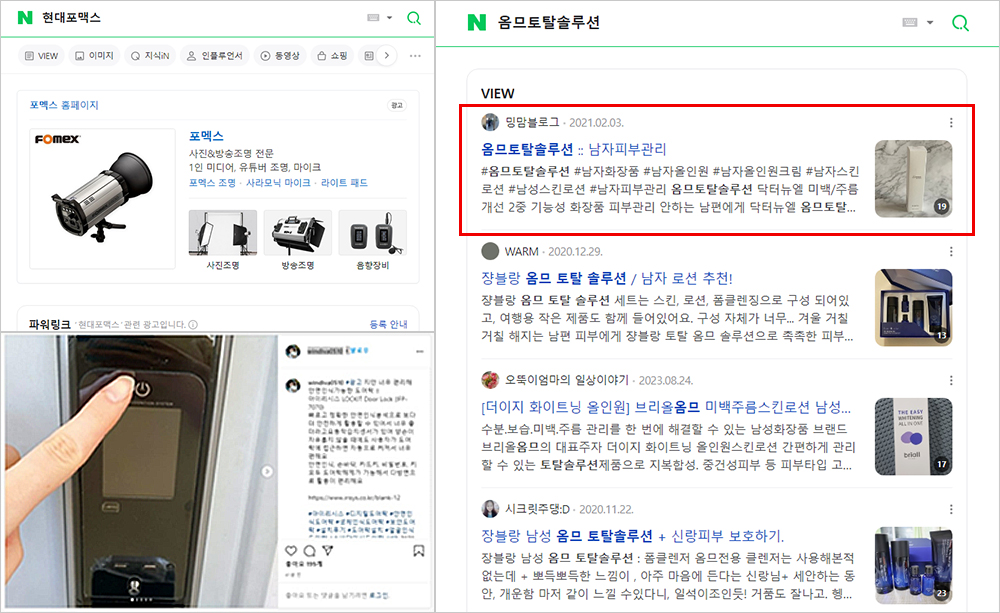Open comment bubble icon on Instagram post
The height and width of the screenshot is (613, 1000).
(x=309, y=550)
